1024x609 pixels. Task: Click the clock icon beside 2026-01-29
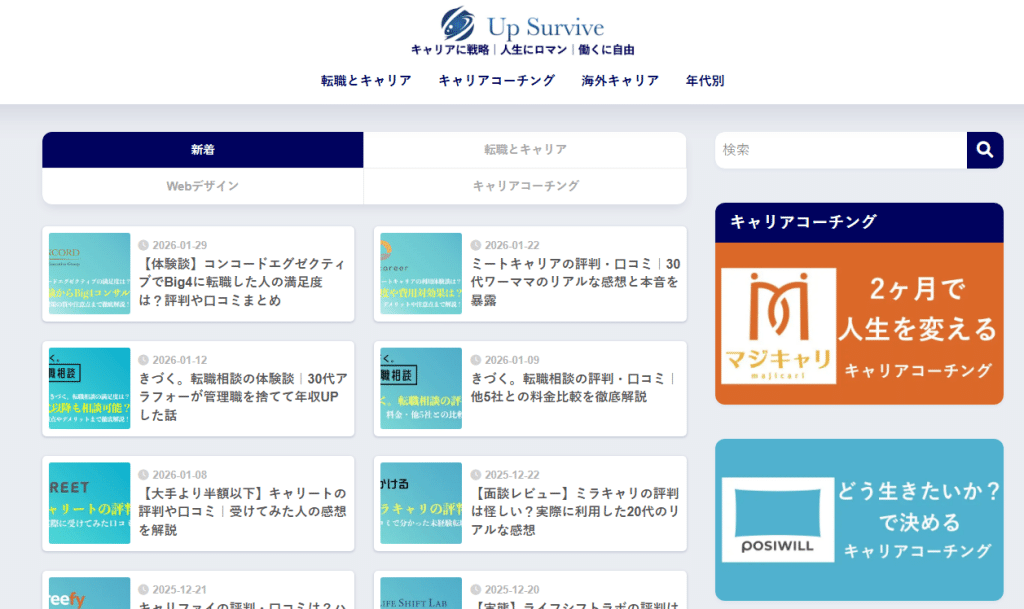click(144, 245)
